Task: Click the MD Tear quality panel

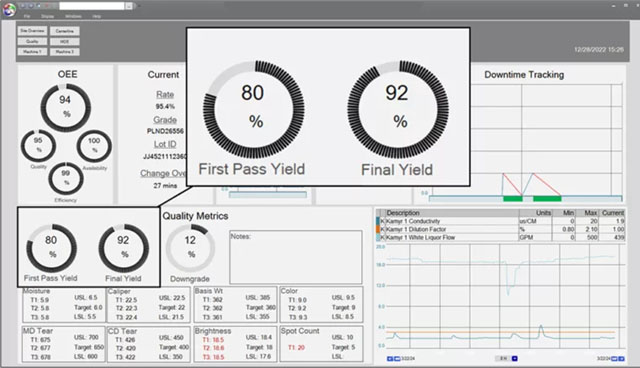Action: coord(64,344)
